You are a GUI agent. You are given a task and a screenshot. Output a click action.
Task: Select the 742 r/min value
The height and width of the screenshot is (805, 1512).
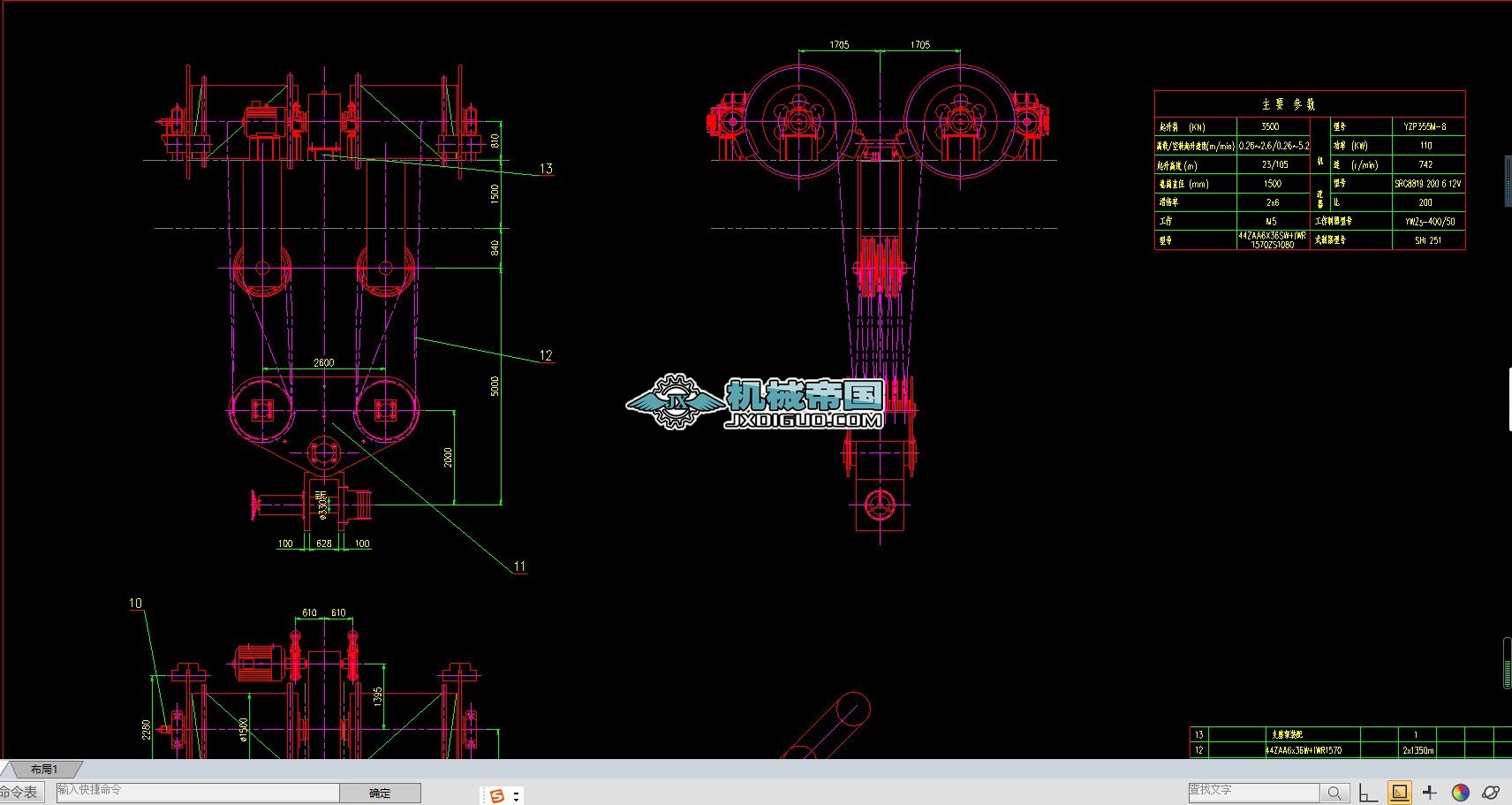point(1425,164)
